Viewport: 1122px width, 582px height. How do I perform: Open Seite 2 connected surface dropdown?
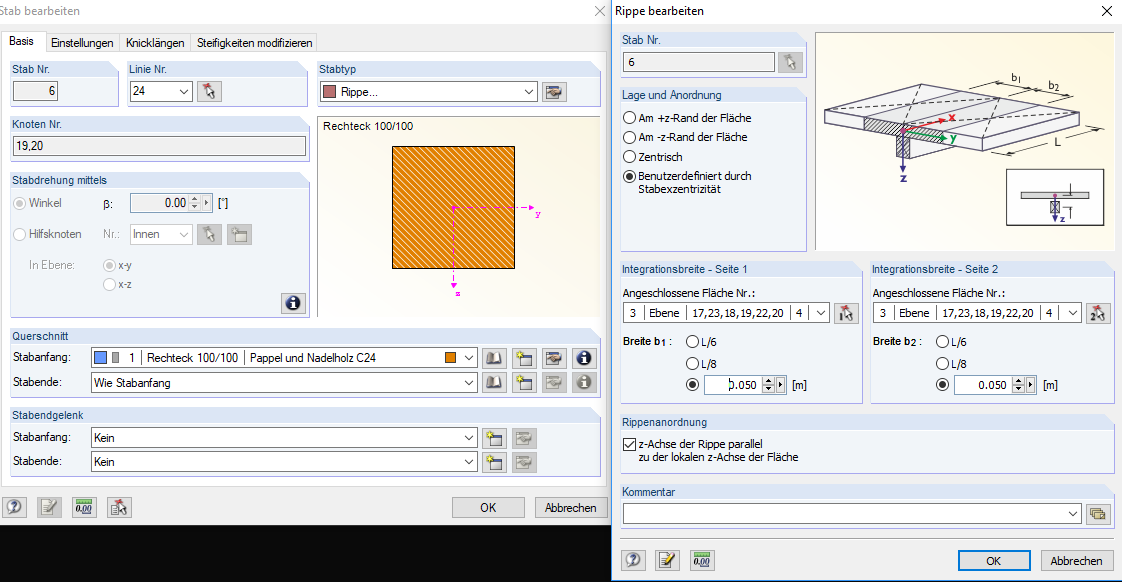point(1072,313)
